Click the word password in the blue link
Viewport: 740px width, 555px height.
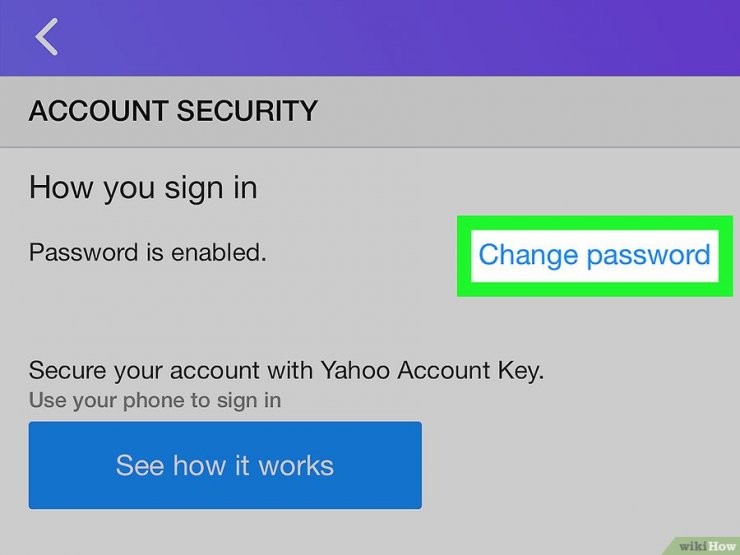648,255
